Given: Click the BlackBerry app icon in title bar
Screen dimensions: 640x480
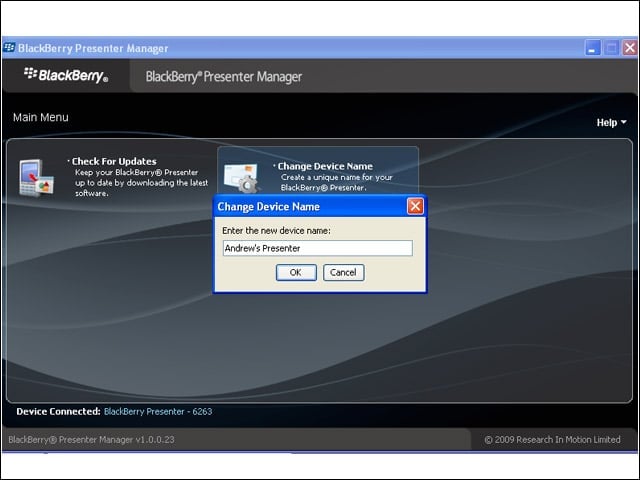Looking at the screenshot, I should pyautogui.click(x=9, y=47).
